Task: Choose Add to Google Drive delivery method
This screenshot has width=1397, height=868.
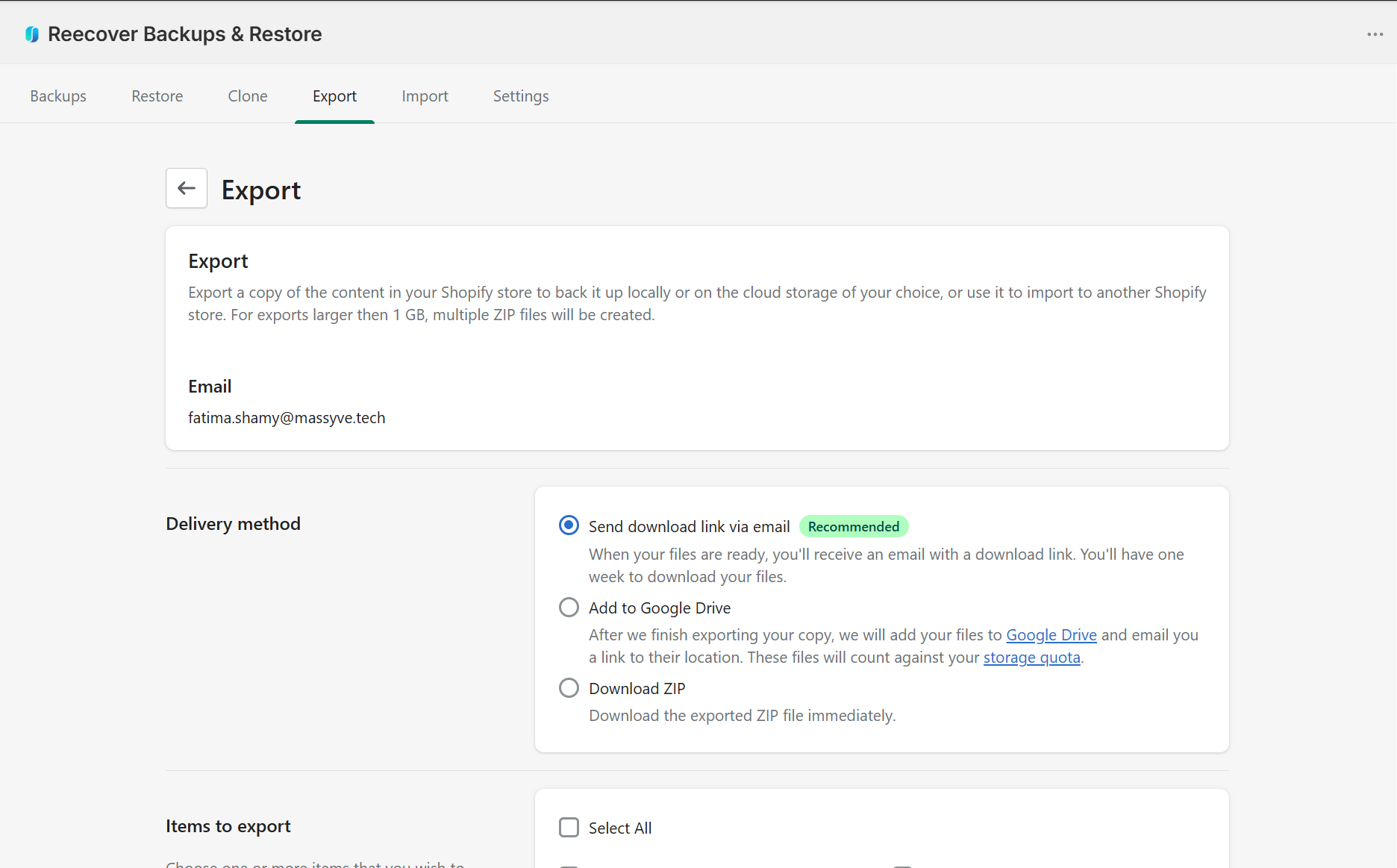Action: (569, 608)
